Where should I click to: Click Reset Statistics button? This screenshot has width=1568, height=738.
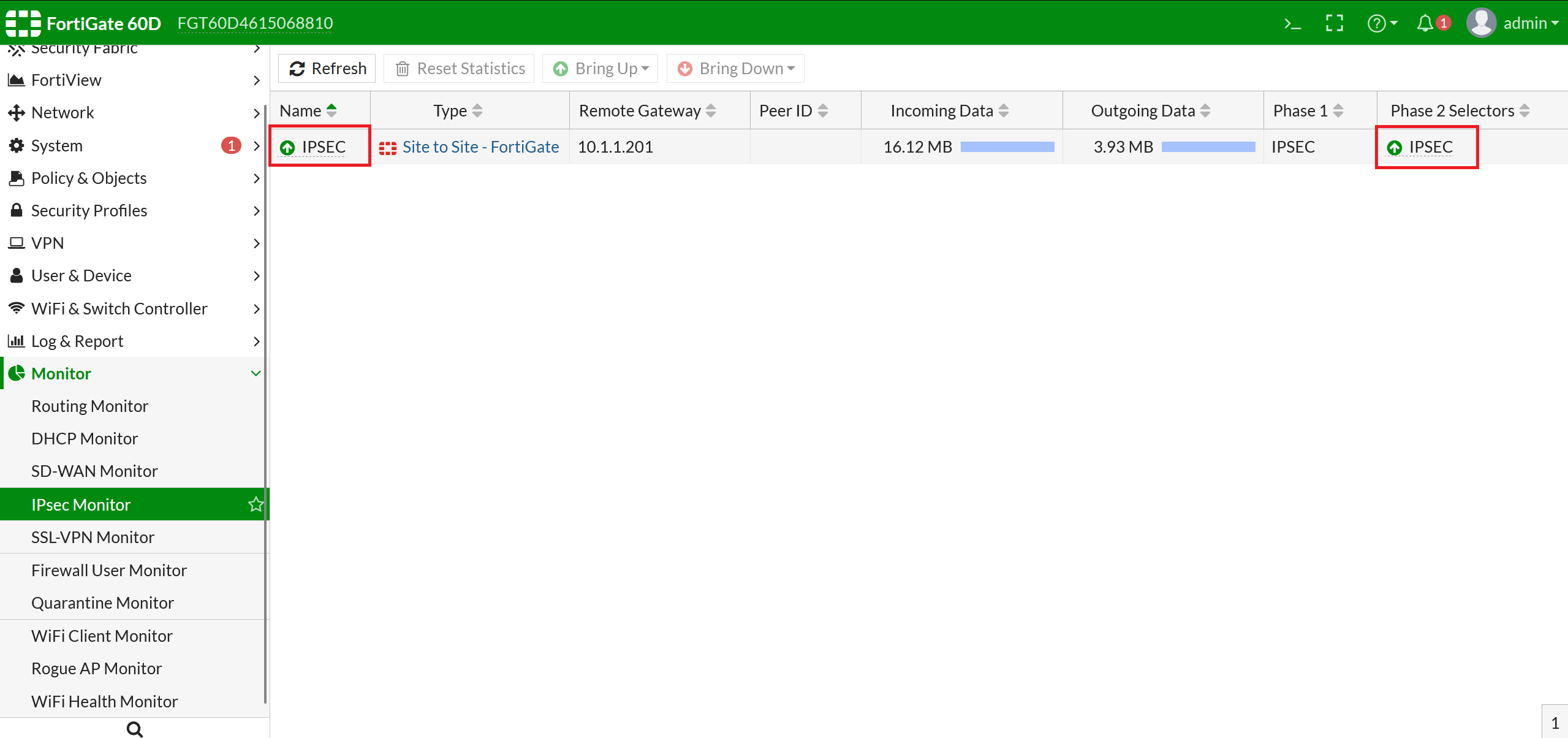pyautogui.click(x=459, y=68)
